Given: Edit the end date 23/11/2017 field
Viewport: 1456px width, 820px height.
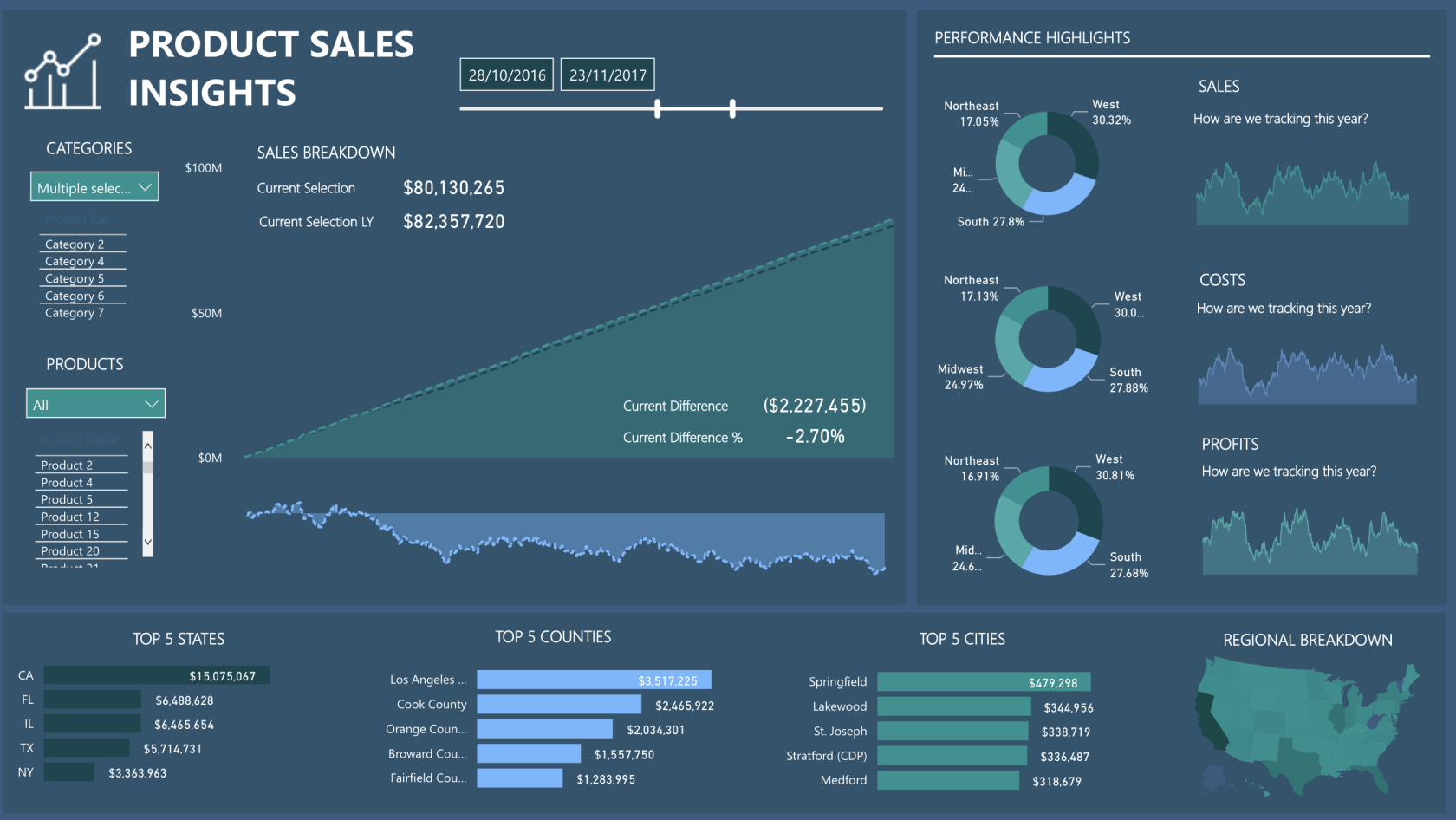Looking at the screenshot, I should [608, 75].
